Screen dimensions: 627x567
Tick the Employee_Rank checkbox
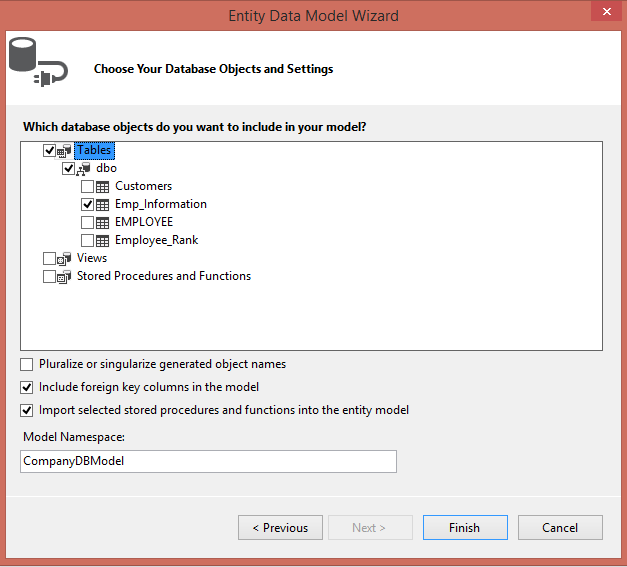[87, 240]
